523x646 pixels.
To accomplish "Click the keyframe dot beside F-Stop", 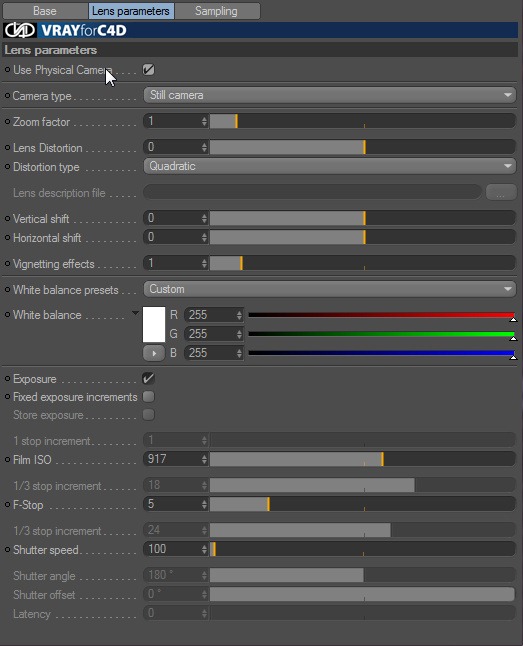I will pos(7,504).
